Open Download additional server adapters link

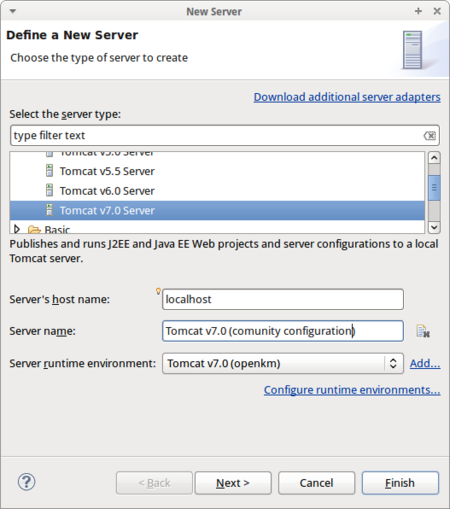pos(347,97)
